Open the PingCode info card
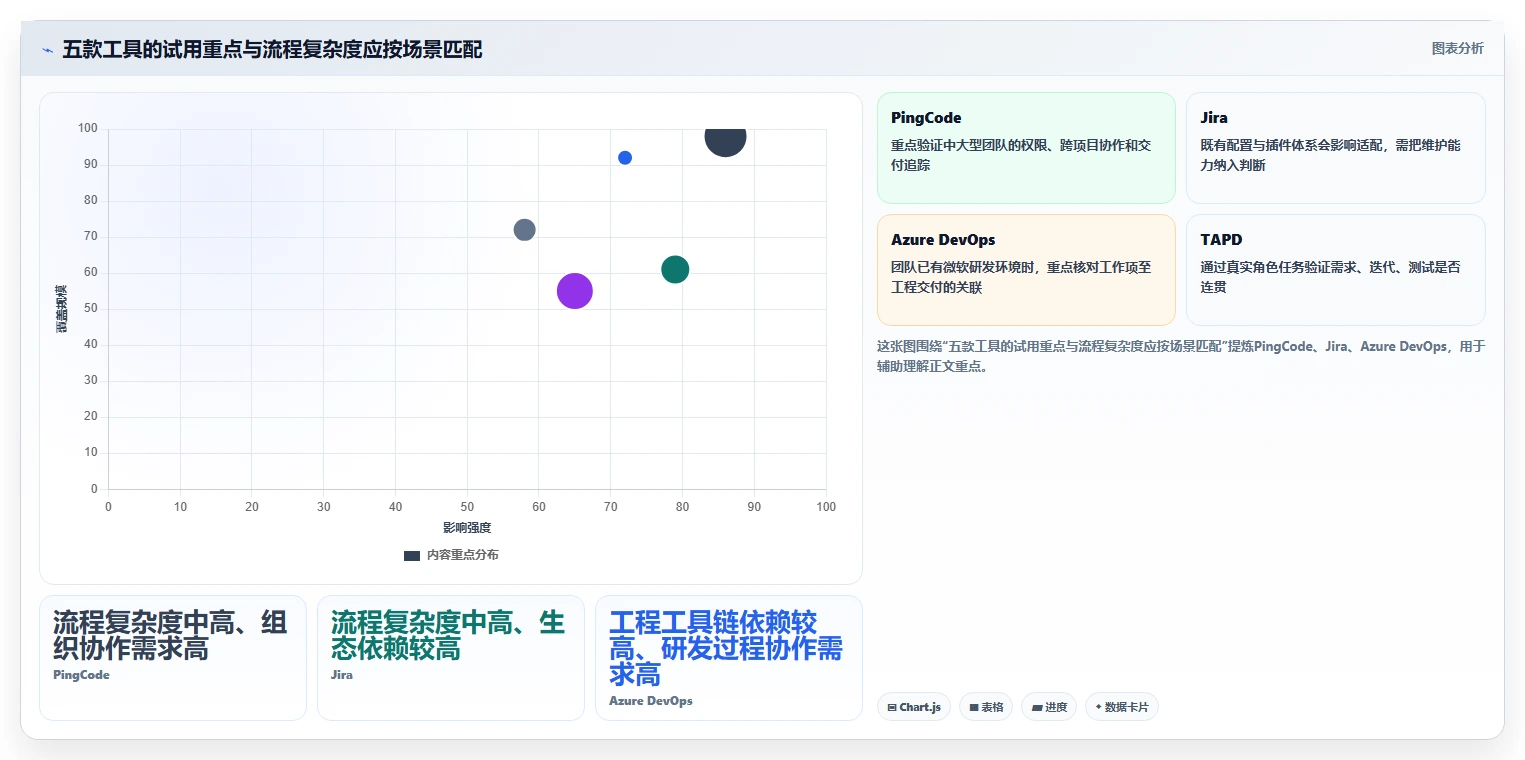The image size is (1525, 760). pyautogui.click(x=1026, y=148)
